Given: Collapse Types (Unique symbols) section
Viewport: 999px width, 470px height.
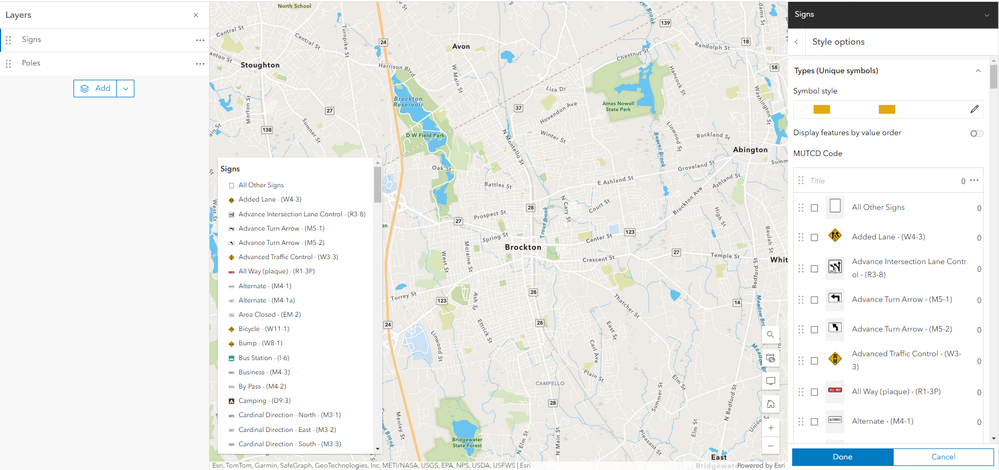Looking at the screenshot, I should 978,71.
